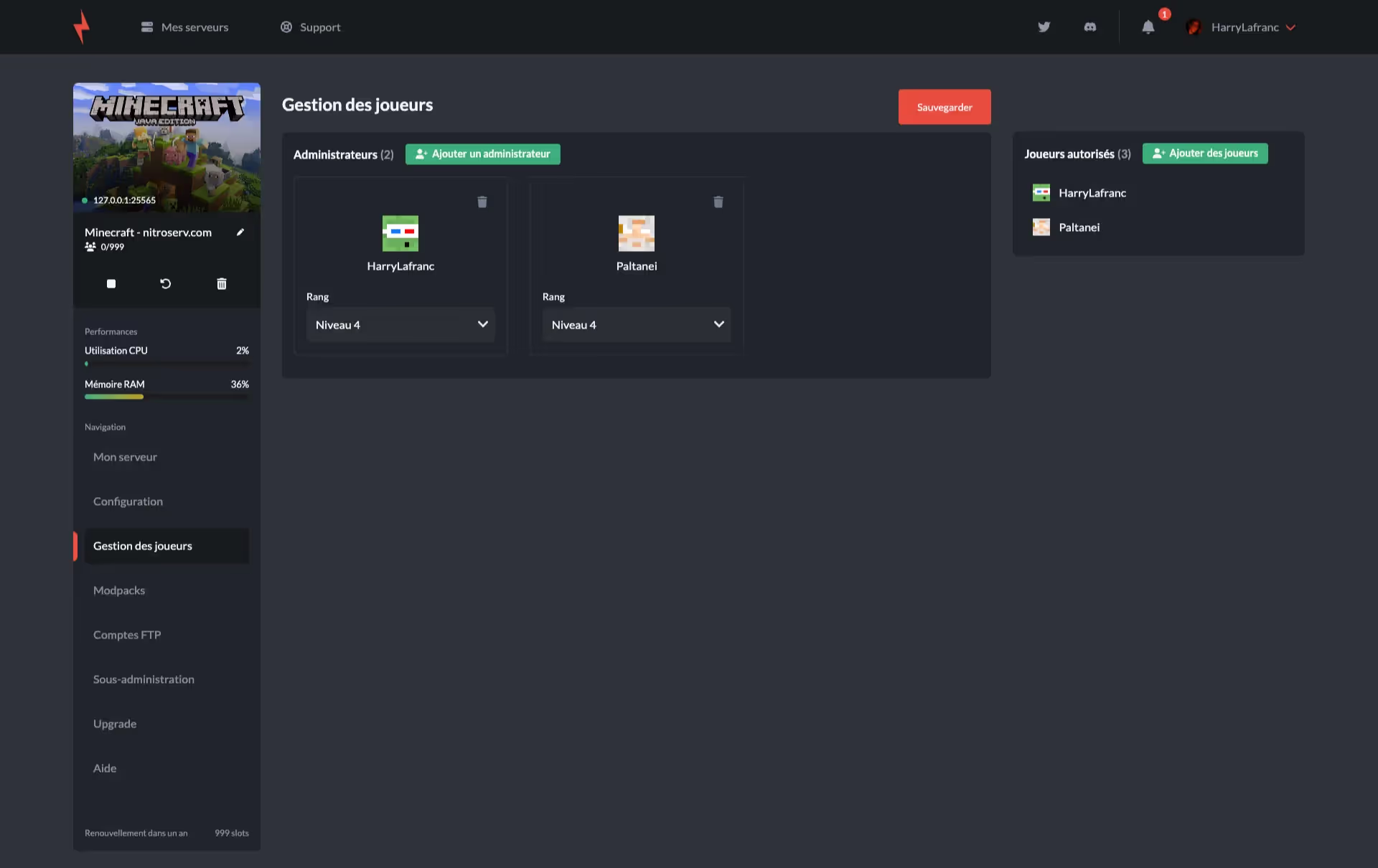The width and height of the screenshot is (1378, 868).
Task: Open Paltanei's Rang dropdown
Action: click(x=637, y=325)
